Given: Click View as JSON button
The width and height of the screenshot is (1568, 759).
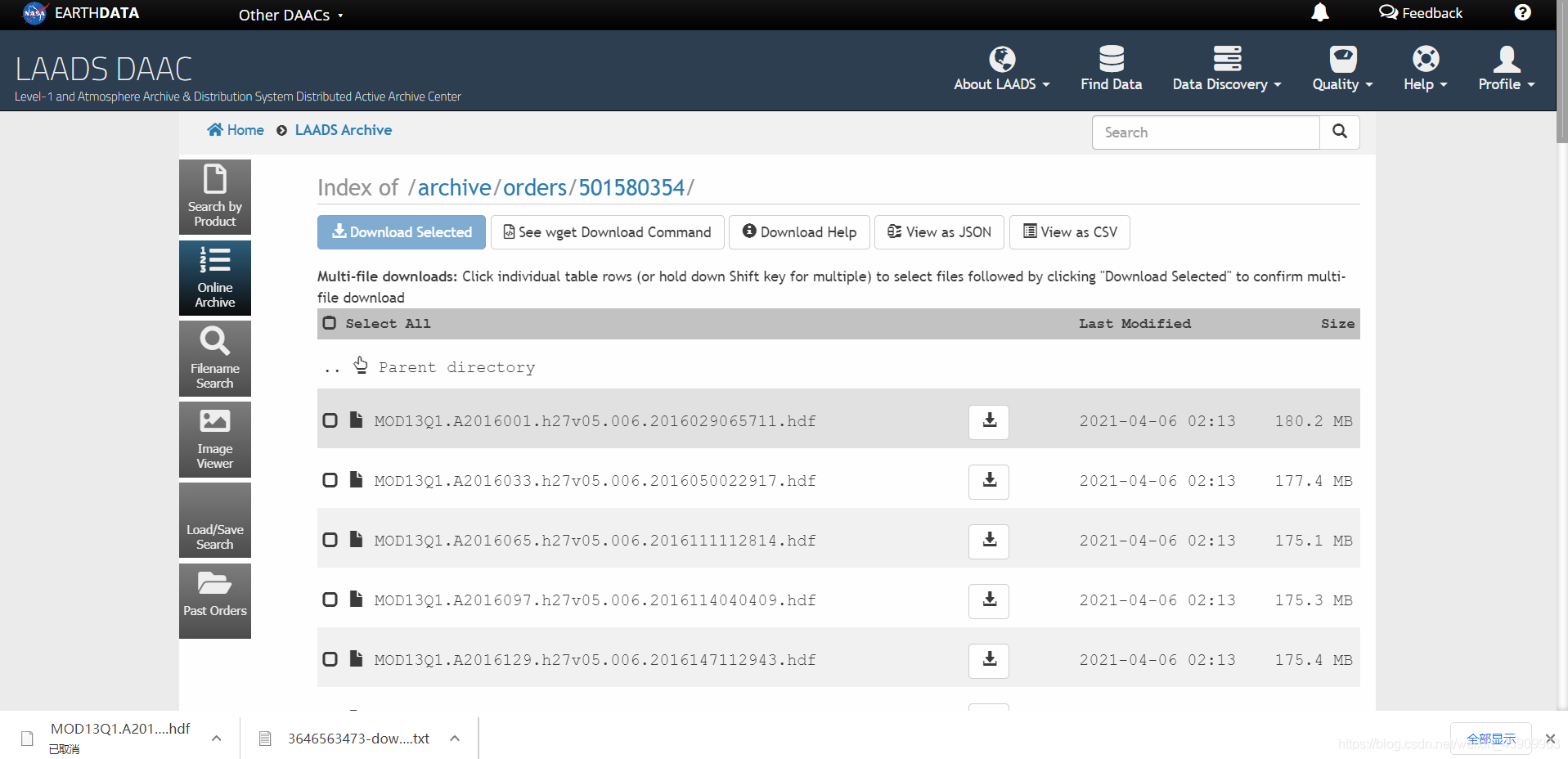Looking at the screenshot, I should tap(939, 232).
